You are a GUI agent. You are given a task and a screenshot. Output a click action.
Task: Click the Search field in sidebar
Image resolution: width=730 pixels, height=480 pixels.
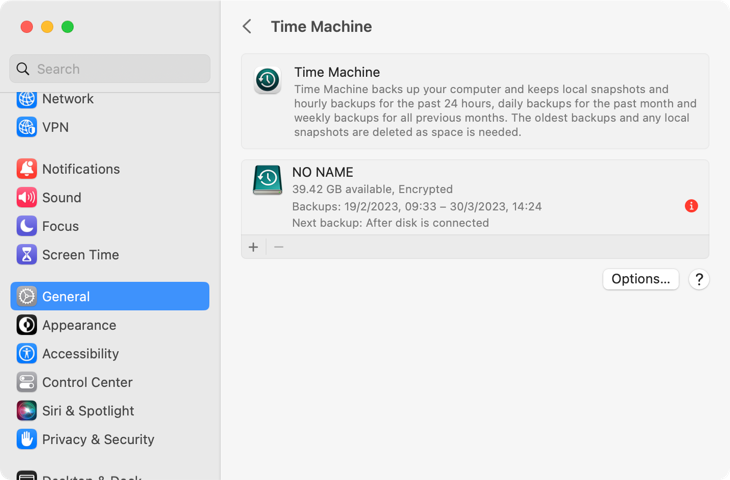coord(110,69)
